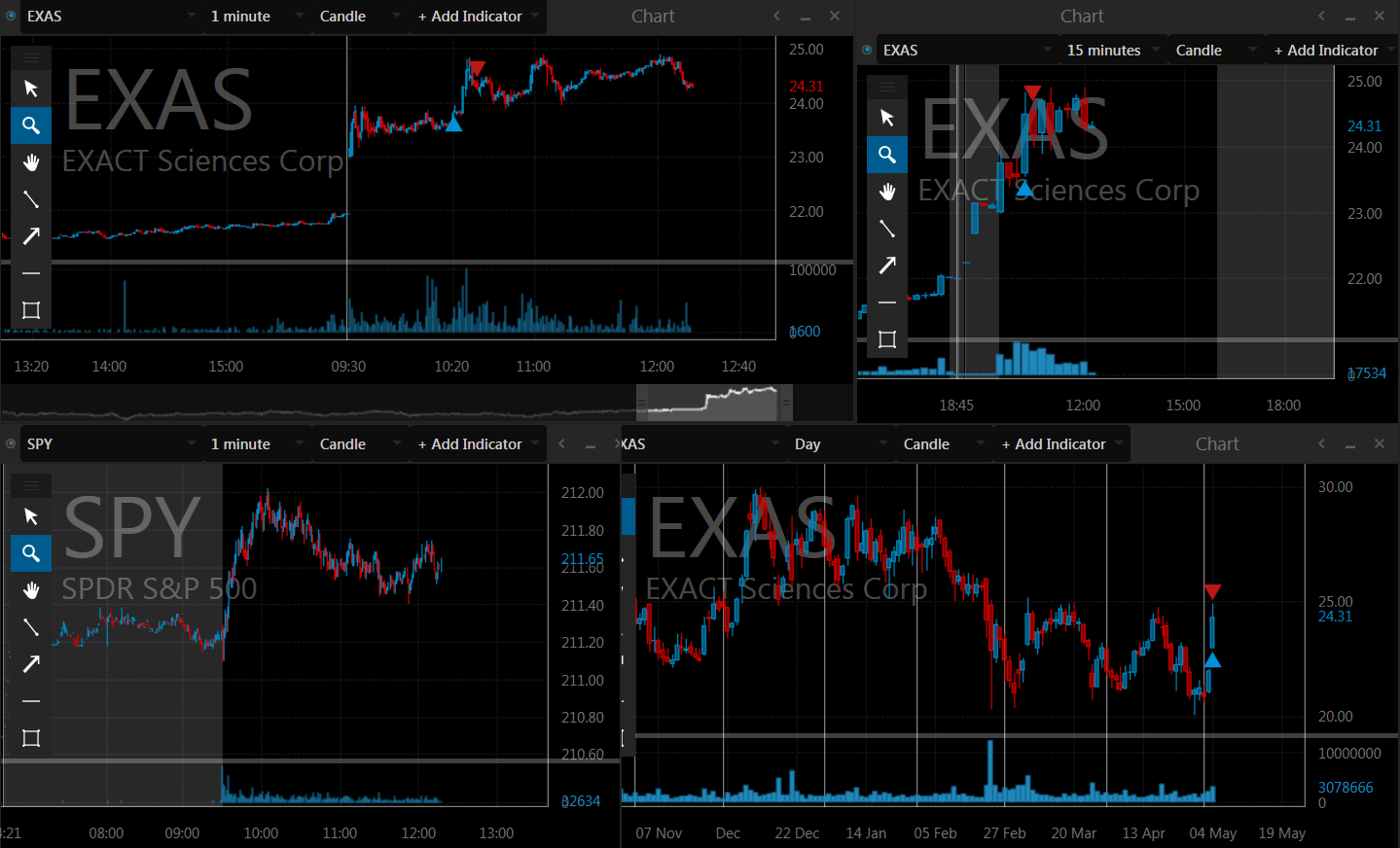Select trend line tool in EXAS 15 minutes chart
The width and height of the screenshot is (1400, 848).
click(x=887, y=229)
